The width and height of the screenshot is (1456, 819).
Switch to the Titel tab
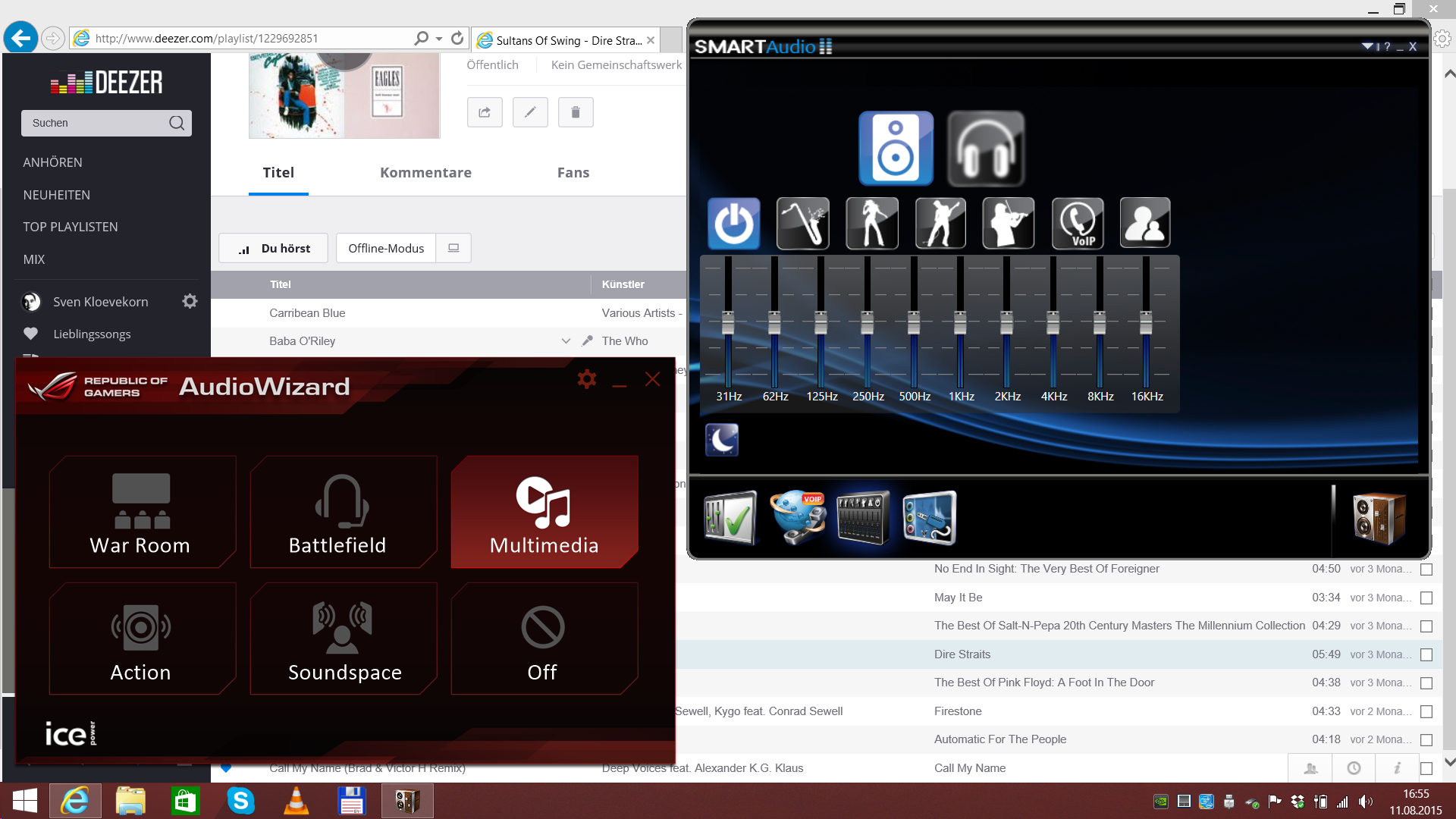[278, 173]
